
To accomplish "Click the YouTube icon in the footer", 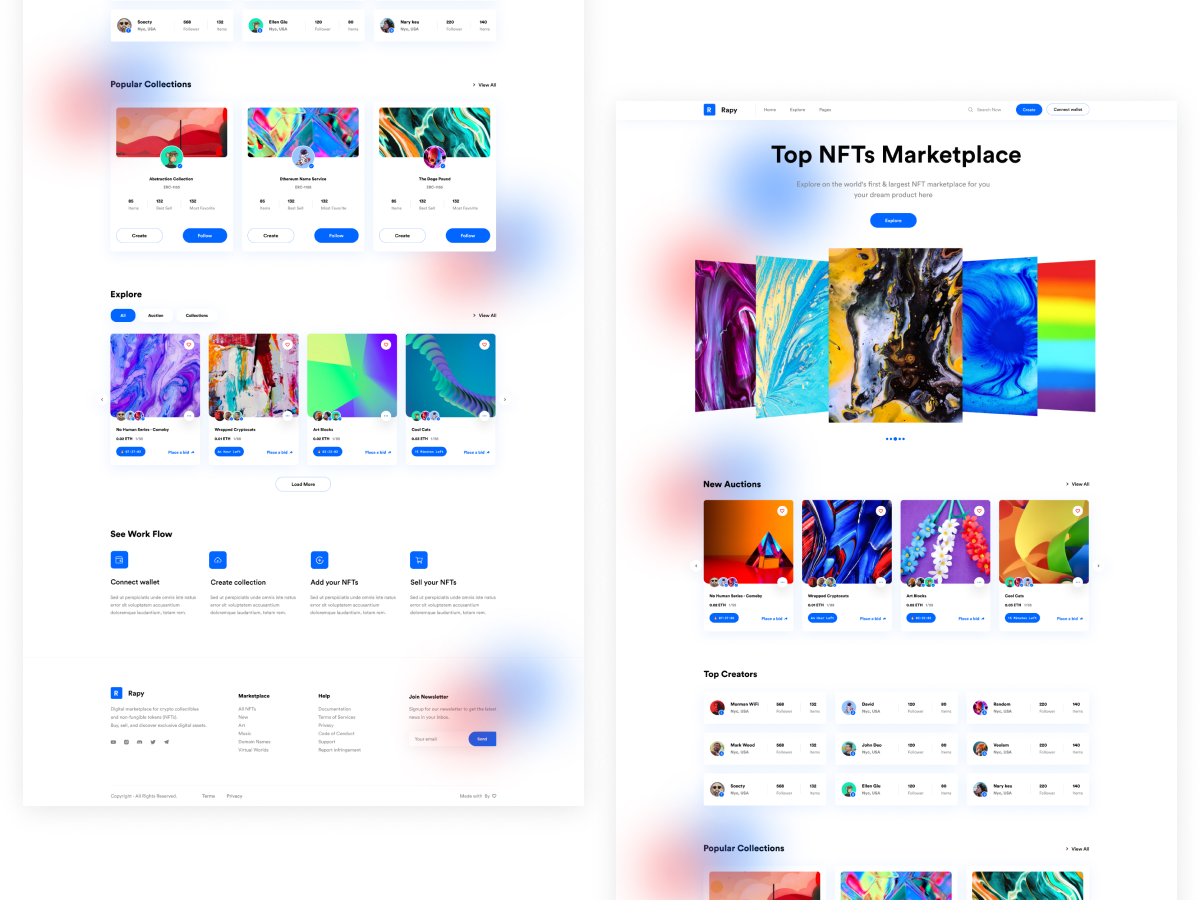I will click(x=113, y=742).
